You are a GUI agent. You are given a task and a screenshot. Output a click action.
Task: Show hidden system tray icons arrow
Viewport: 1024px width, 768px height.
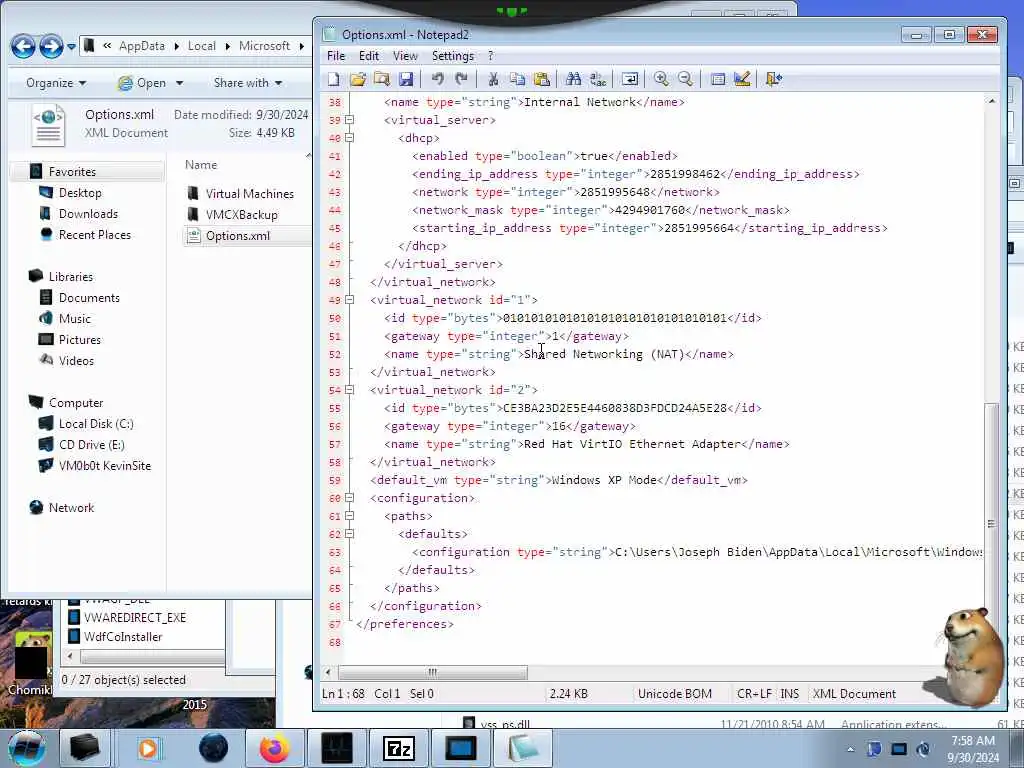[x=850, y=749]
